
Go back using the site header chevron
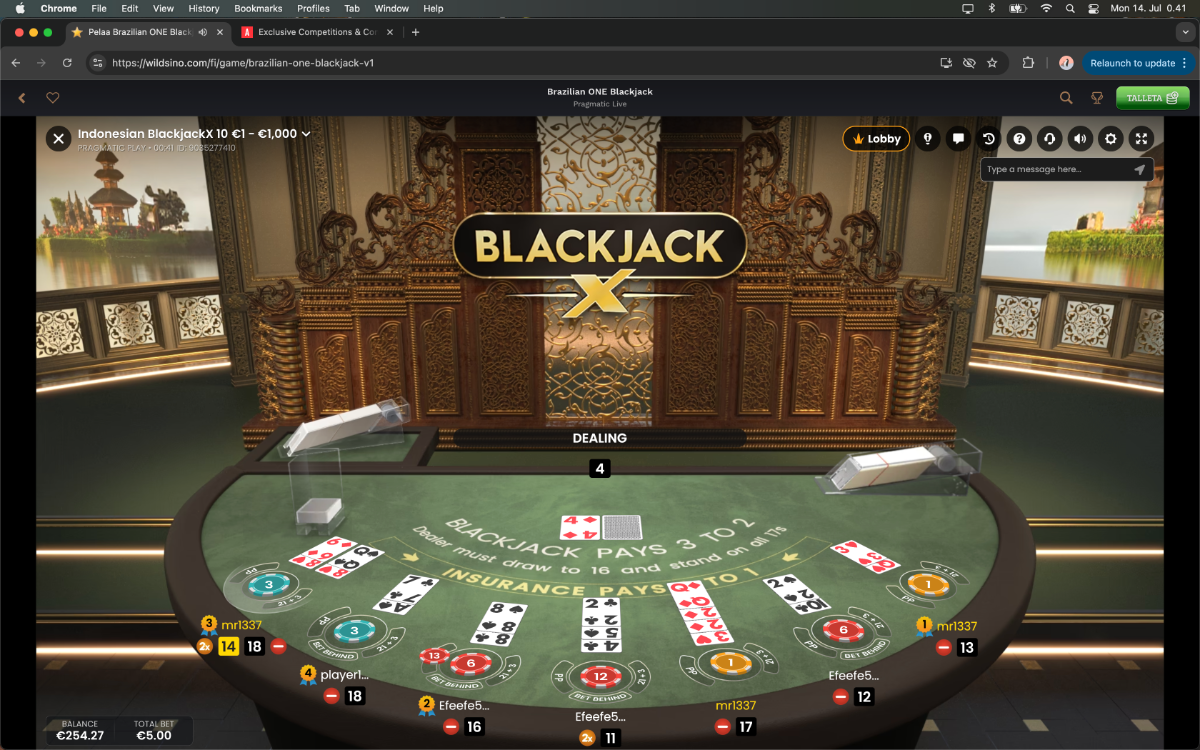pyautogui.click(x=22, y=98)
